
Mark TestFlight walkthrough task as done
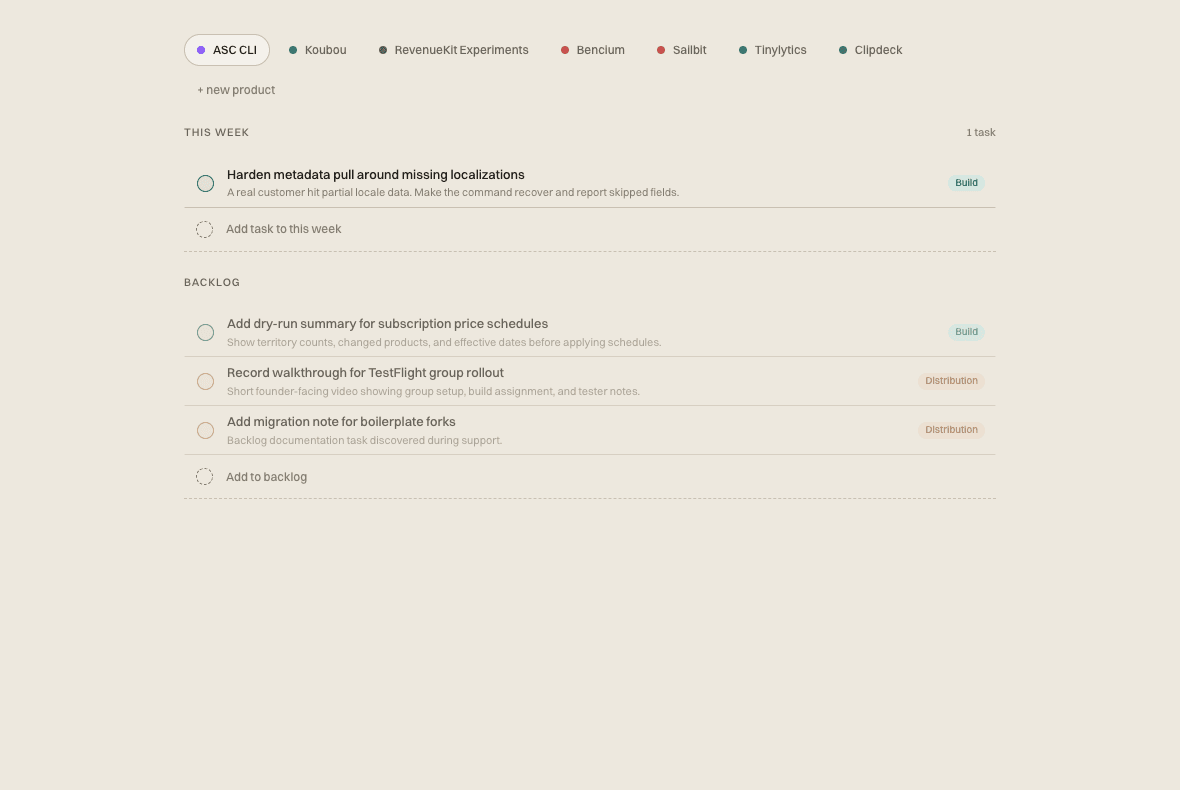coord(205,381)
